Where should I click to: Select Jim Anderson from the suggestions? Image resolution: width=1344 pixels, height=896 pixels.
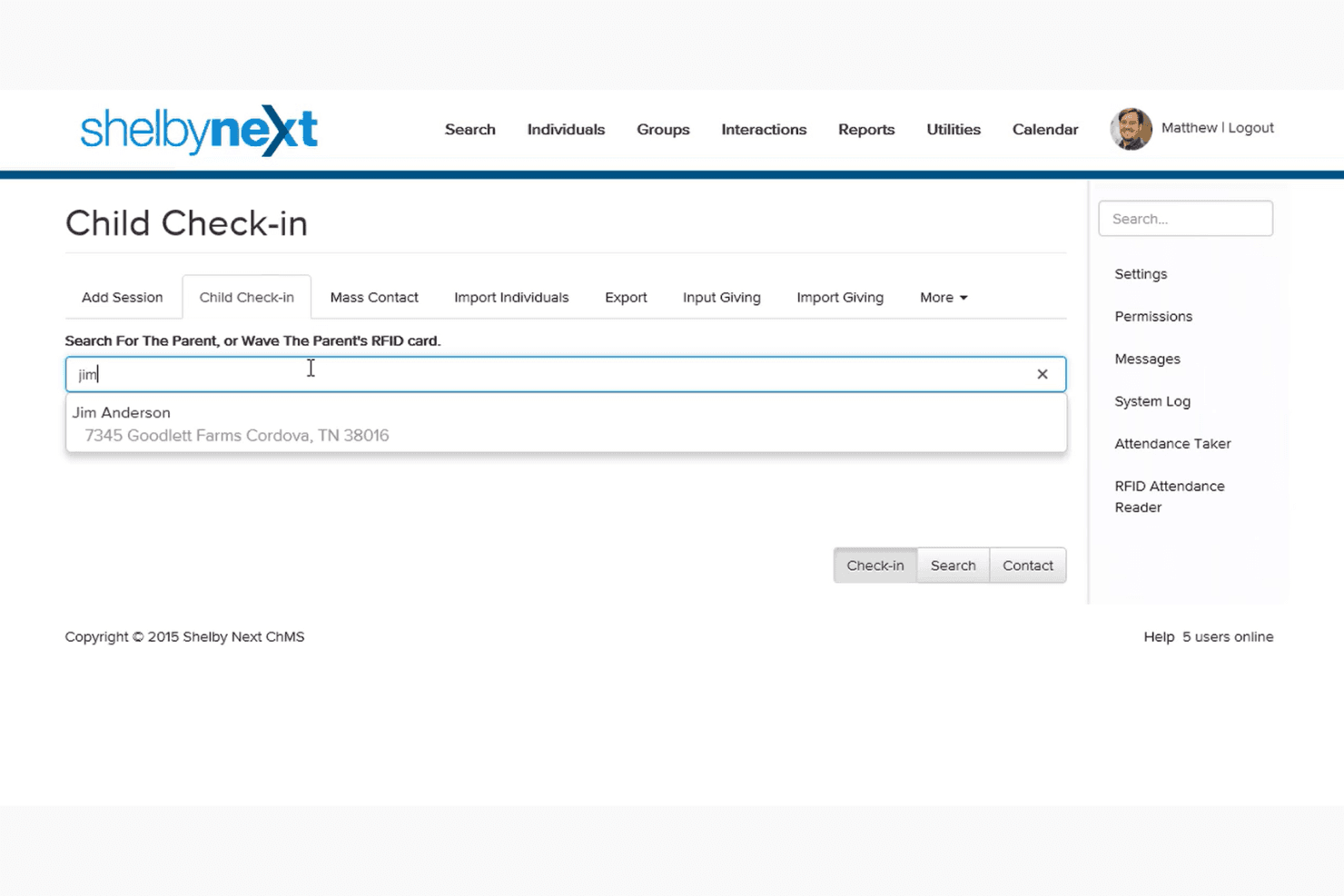[x=566, y=424]
